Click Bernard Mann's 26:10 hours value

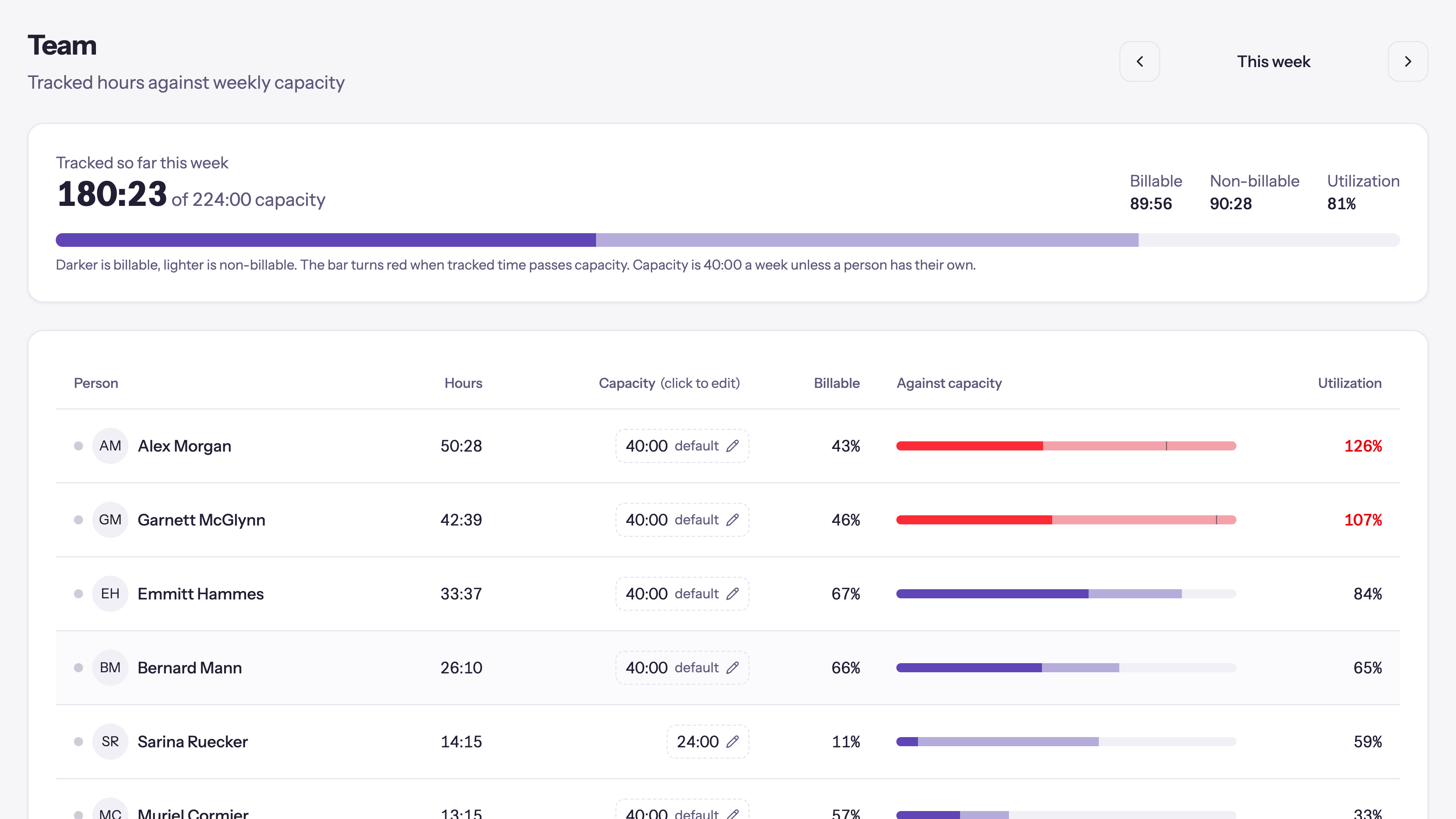[x=461, y=668]
